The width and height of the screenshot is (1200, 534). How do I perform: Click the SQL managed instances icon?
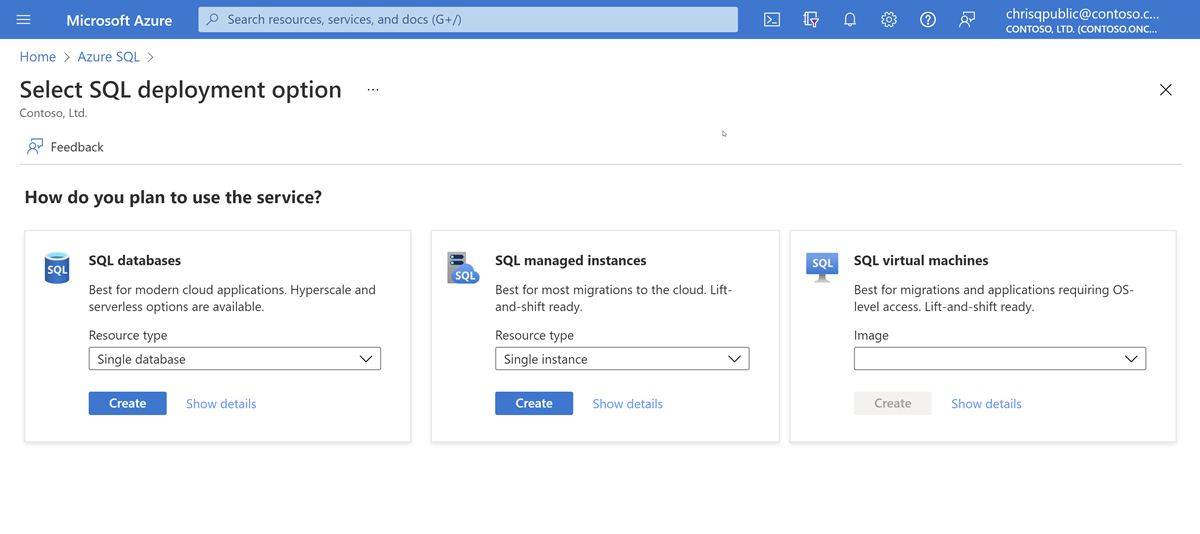pyautogui.click(x=463, y=268)
